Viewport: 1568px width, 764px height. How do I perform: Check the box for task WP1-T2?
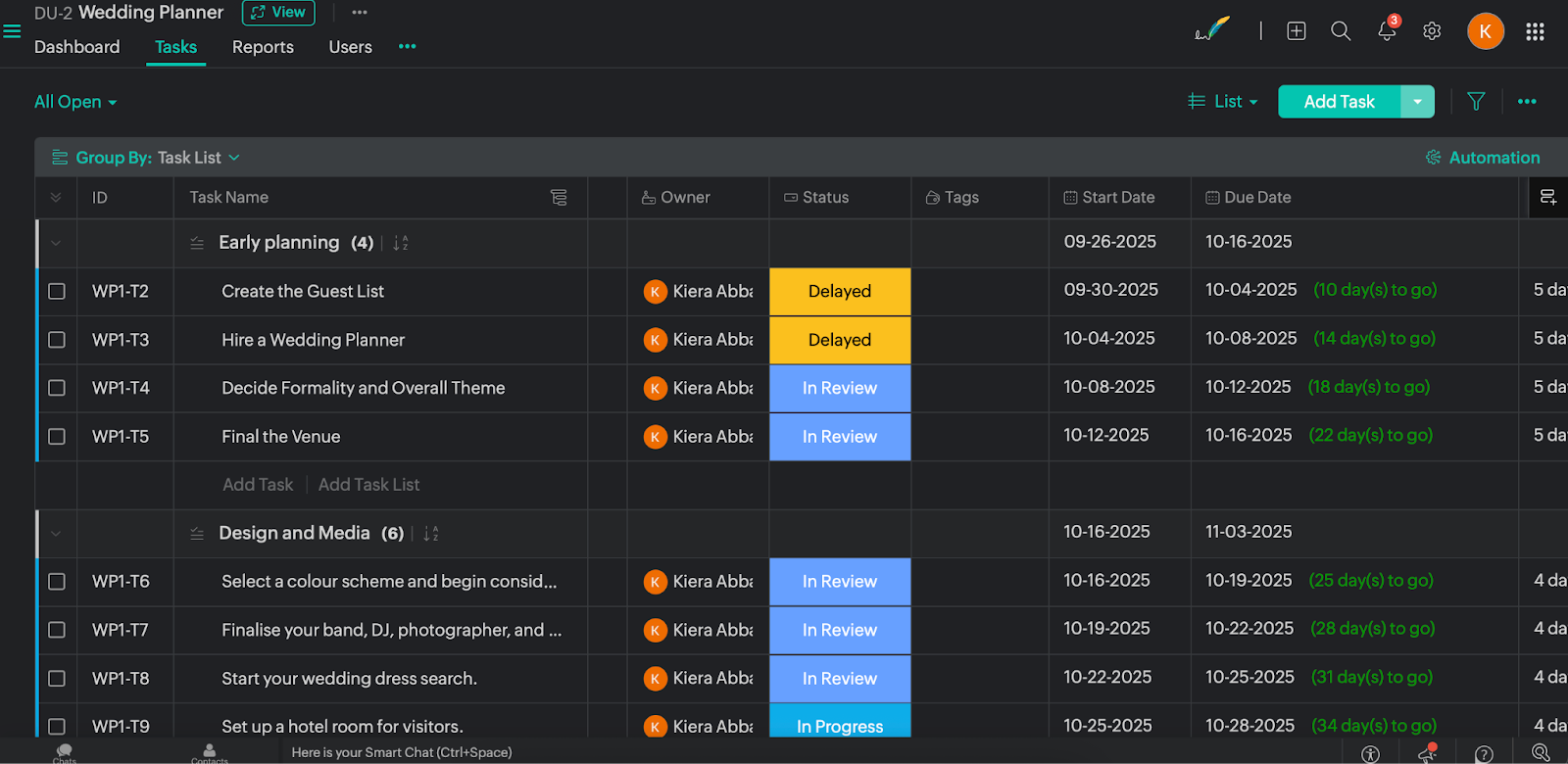click(57, 292)
